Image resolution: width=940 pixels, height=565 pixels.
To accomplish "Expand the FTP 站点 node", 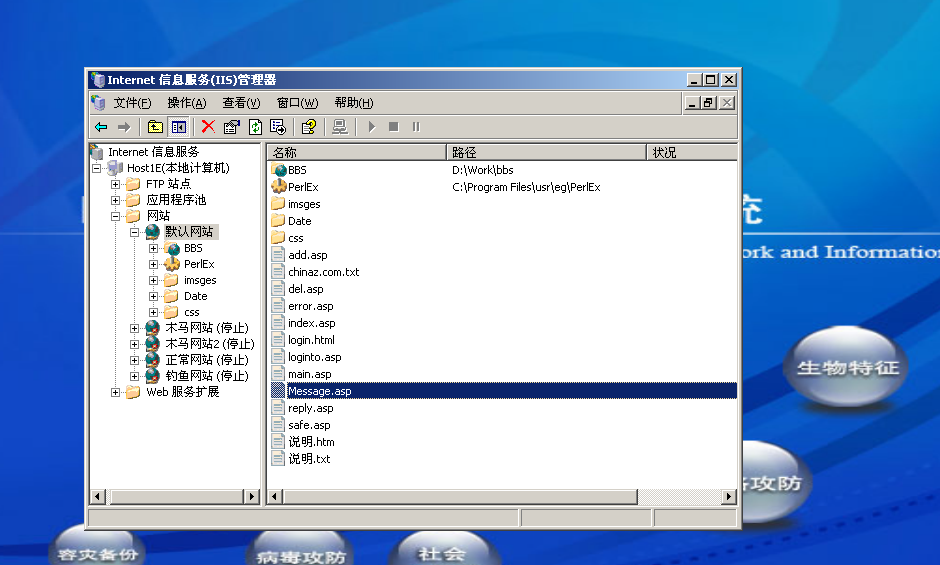I will click(x=116, y=184).
